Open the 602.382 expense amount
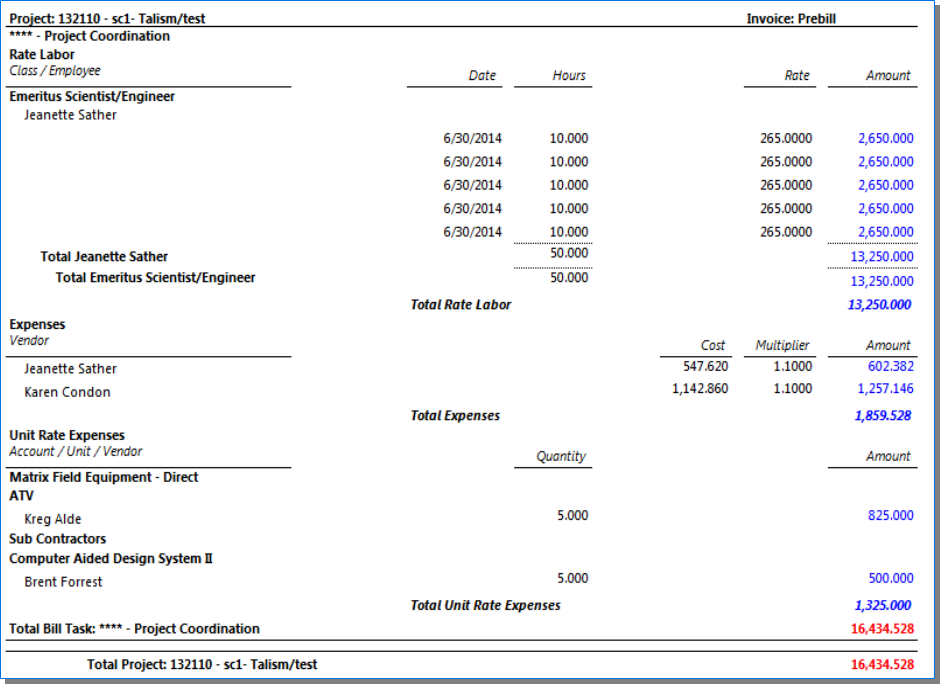940x684 pixels. pyautogui.click(x=889, y=367)
